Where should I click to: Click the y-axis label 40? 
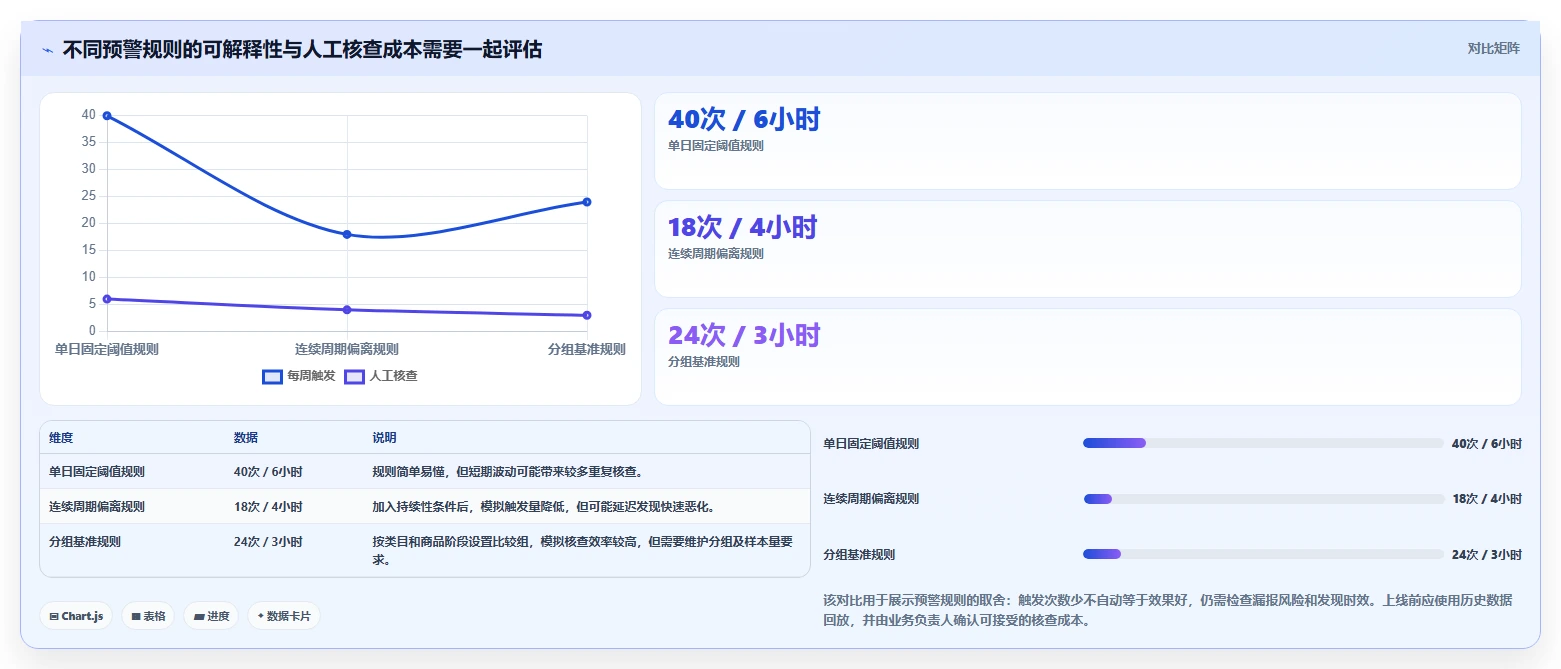coord(89,115)
